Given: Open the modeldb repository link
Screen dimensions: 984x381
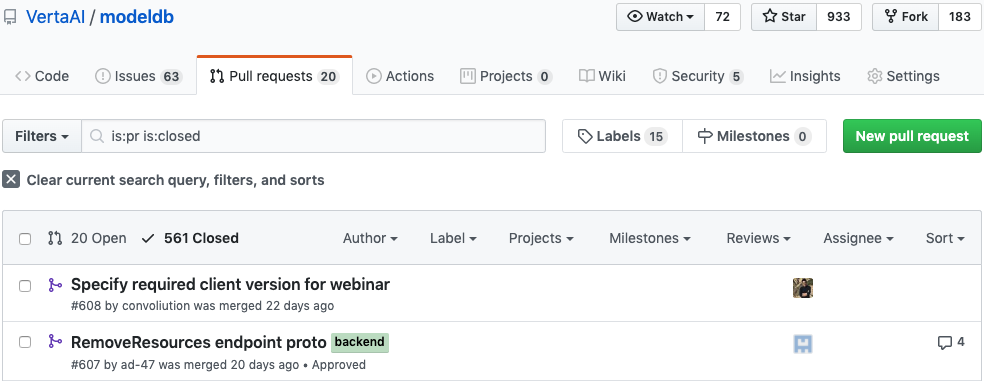Looking at the screenshot, I should pos(137,17).
